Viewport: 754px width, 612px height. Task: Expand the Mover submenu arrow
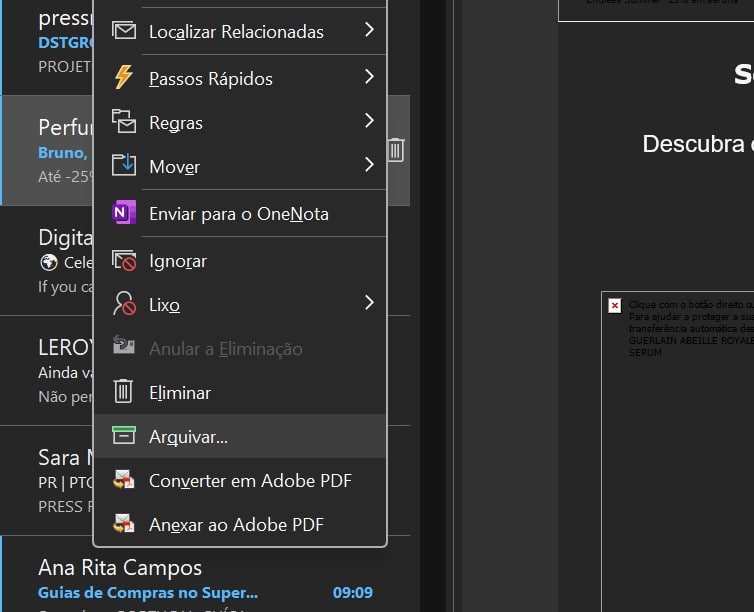369,165
